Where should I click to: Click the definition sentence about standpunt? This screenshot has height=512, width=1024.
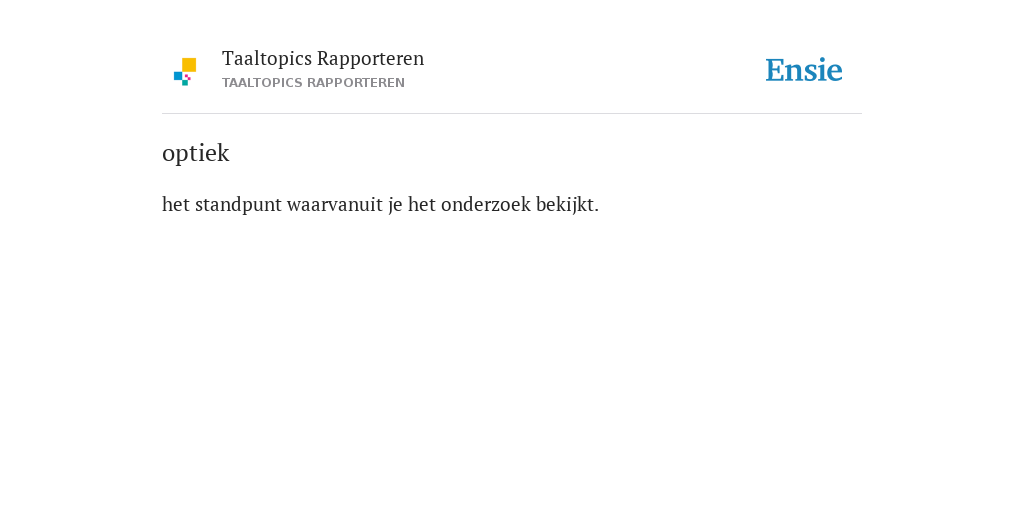380,205
